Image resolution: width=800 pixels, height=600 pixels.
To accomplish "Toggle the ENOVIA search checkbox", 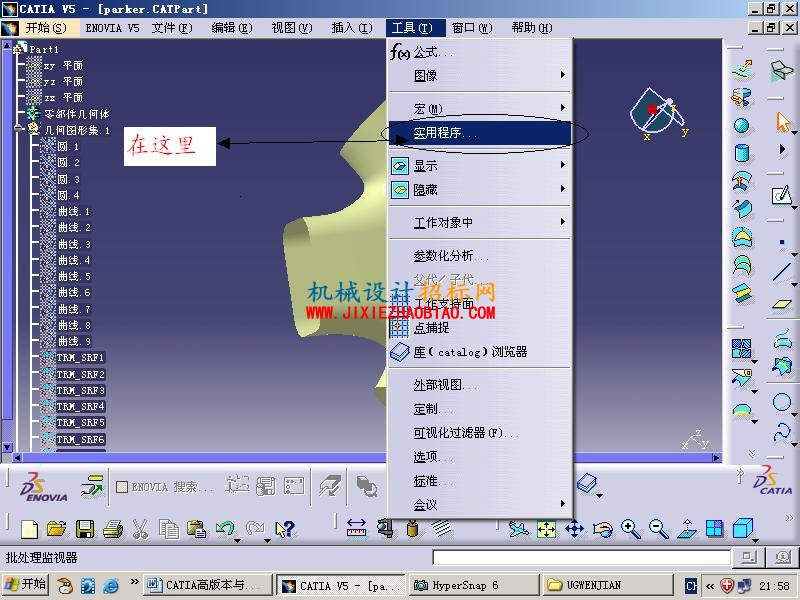I will click(x=121, y=487).
